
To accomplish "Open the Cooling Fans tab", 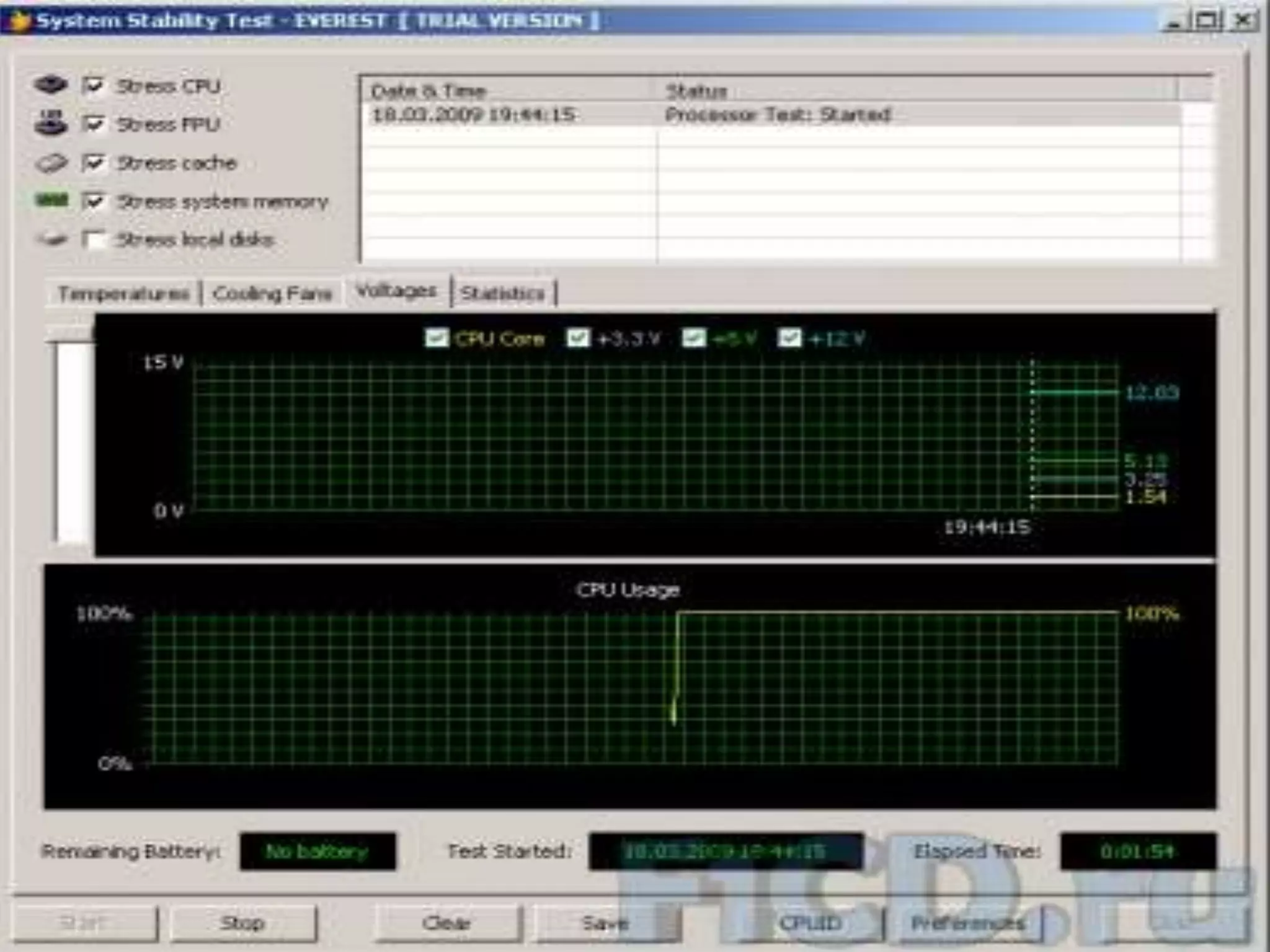I will 272,293.
